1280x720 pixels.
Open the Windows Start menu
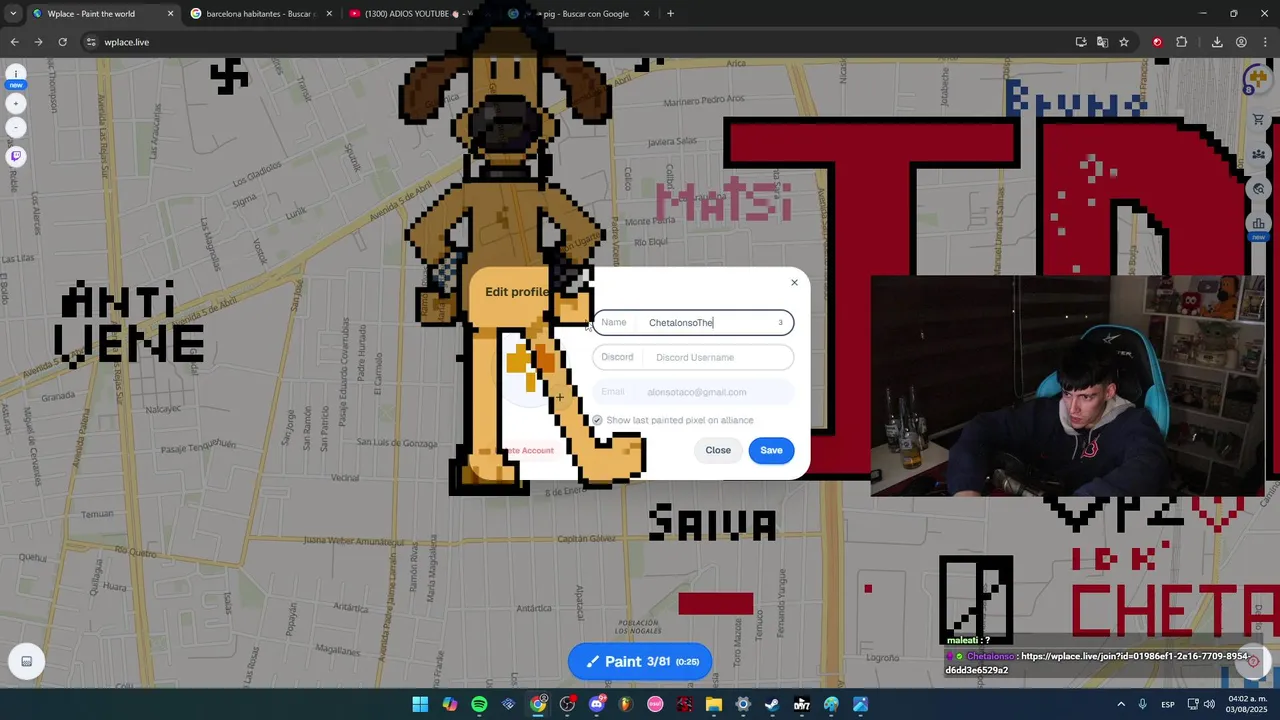pos(420,704)
